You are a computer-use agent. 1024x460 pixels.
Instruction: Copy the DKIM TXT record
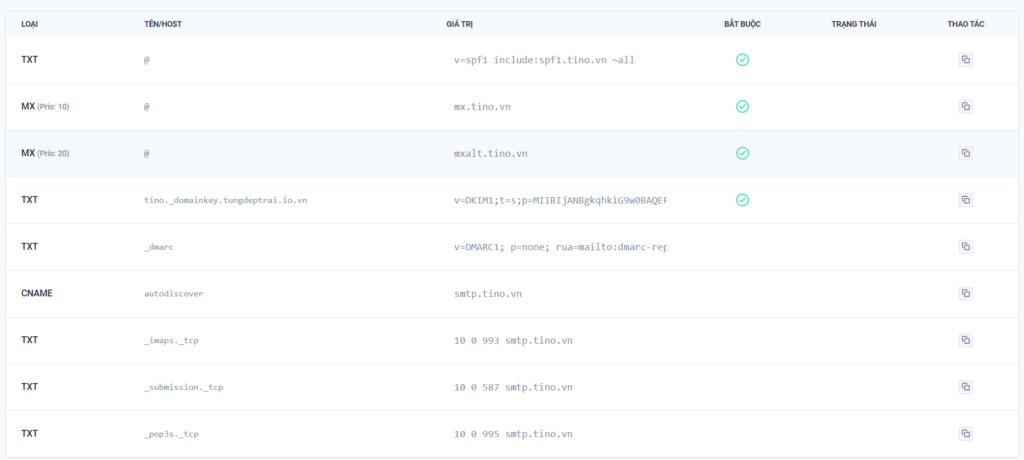(965, 200)
